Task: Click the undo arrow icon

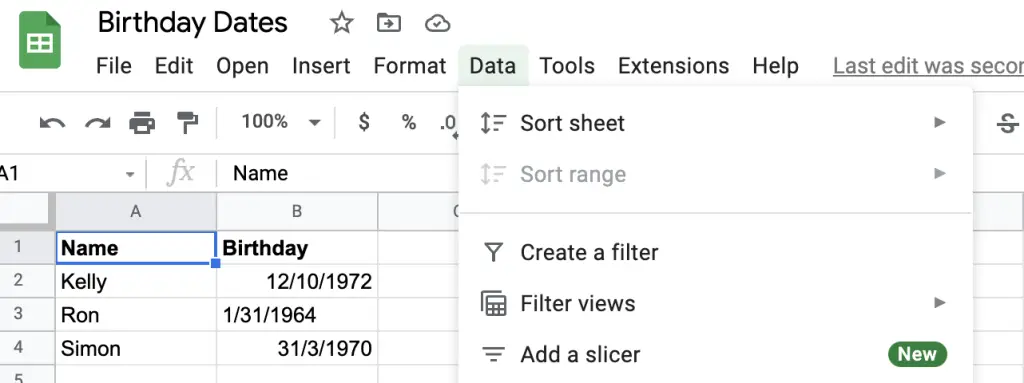Action: point(52,123)
